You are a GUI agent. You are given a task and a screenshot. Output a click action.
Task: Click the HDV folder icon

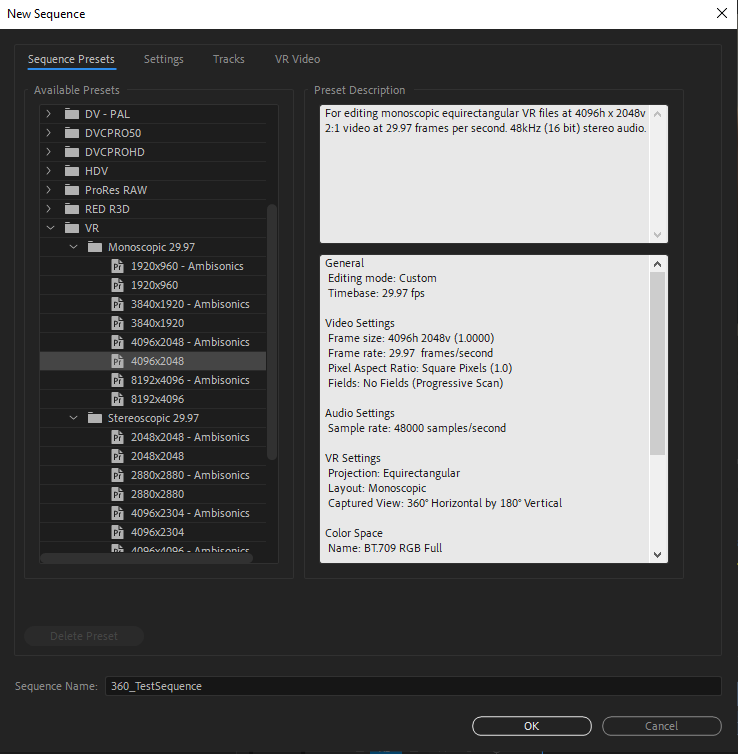point(72,171)
